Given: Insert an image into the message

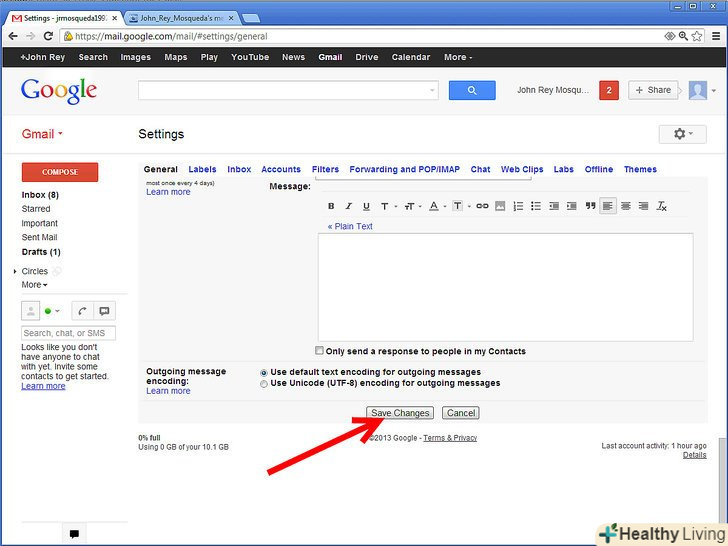Looking at the screenshot, I should point(500,206).
